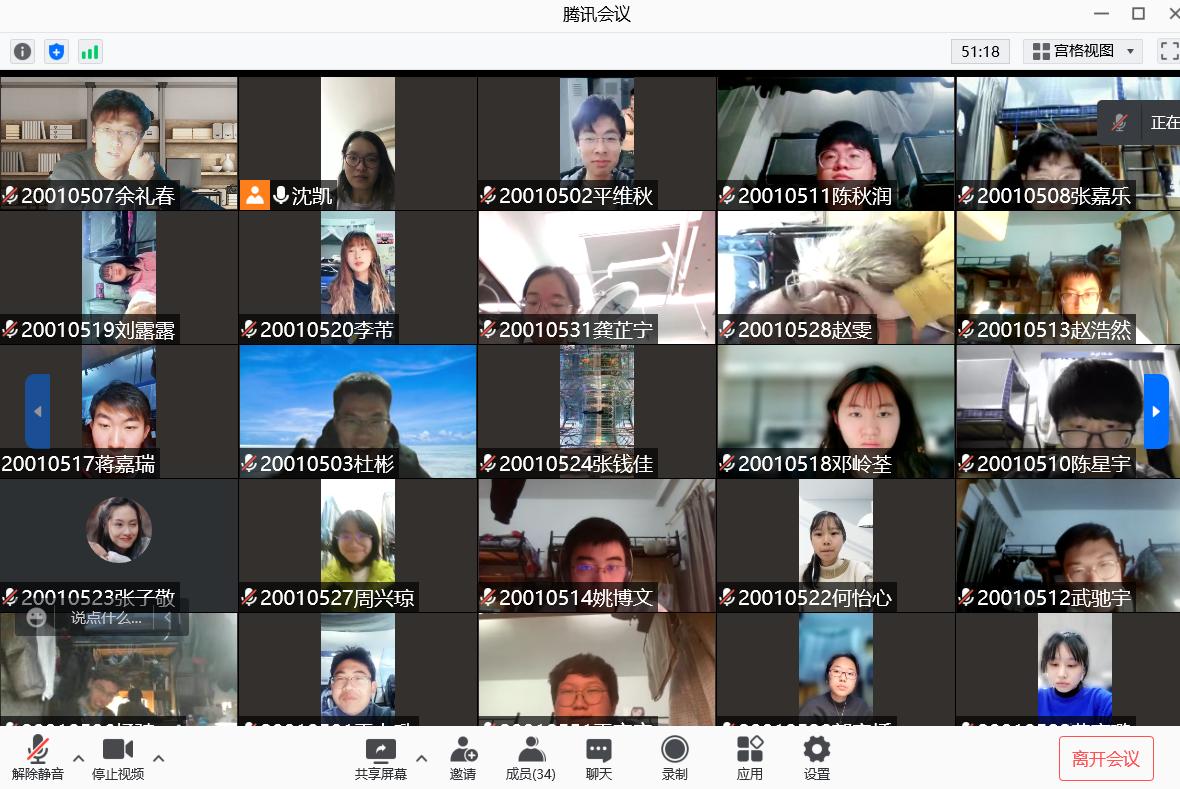The height and width of the screenshot is (789, 1180).
Task: Open the 宫格视图 layout dropdown
Action: point(1083,51)
